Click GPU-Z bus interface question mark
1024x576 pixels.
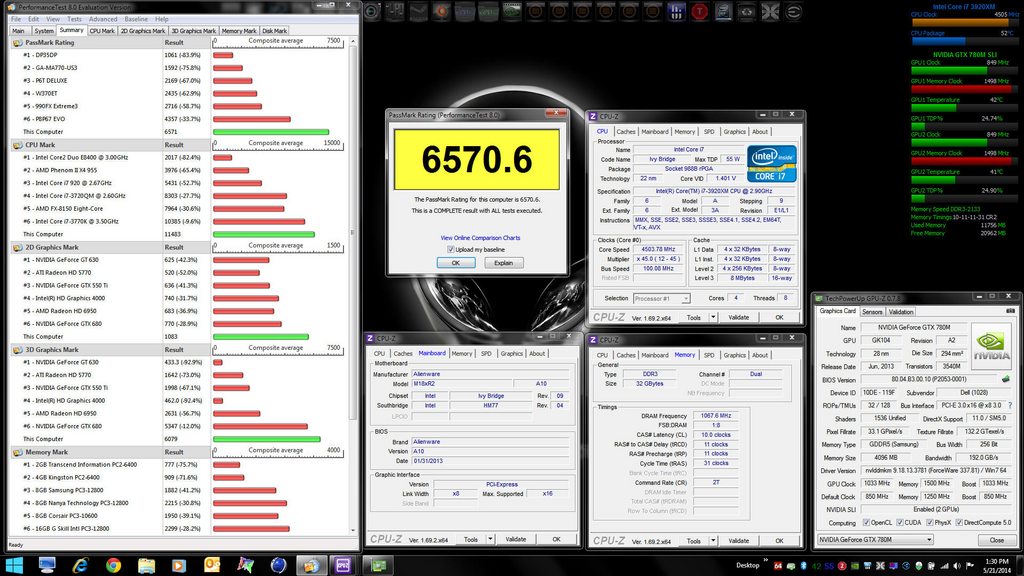[x=1010, y=406]
